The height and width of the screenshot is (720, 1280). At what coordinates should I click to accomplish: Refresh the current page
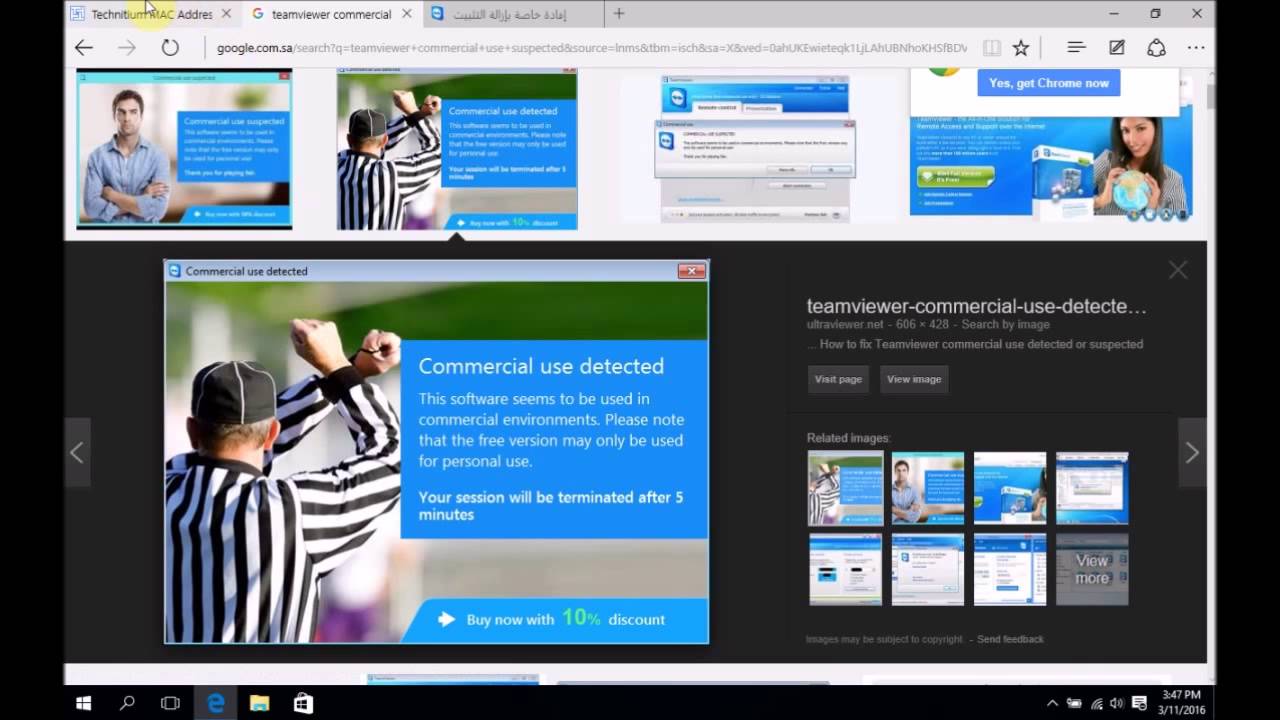[170, 47]
